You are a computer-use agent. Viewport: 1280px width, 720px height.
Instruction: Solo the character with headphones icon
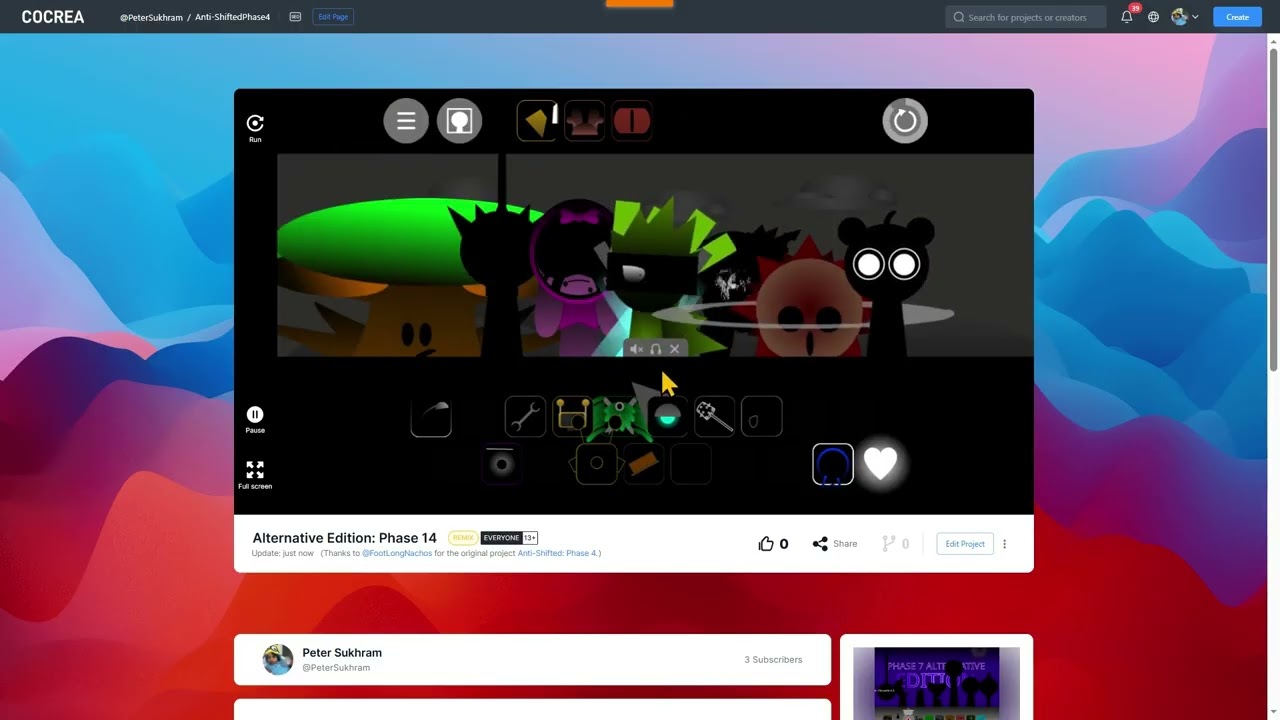pos(656,349)
